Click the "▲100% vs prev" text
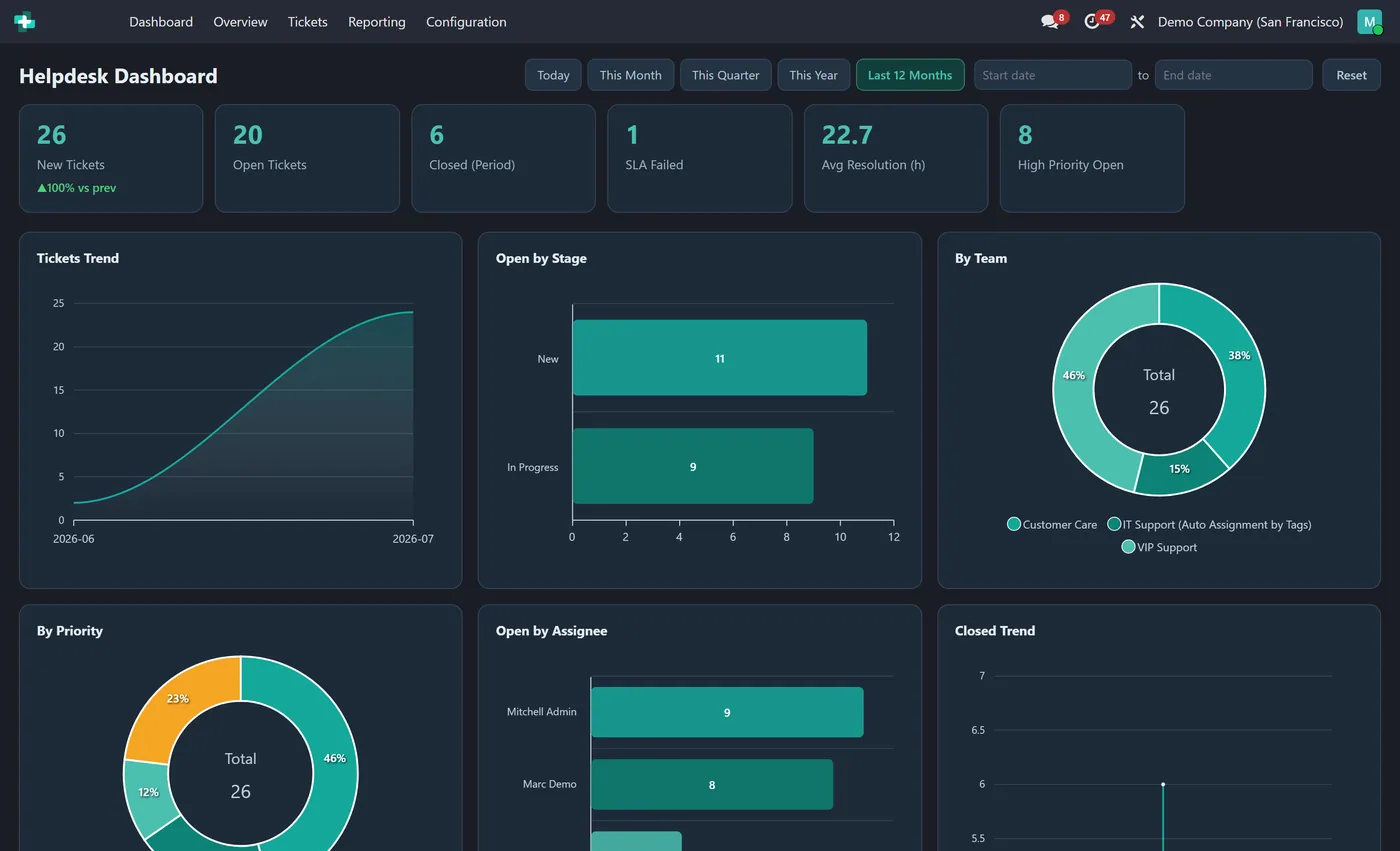The height and width of the screenshot is (851, 1400). 77,188
